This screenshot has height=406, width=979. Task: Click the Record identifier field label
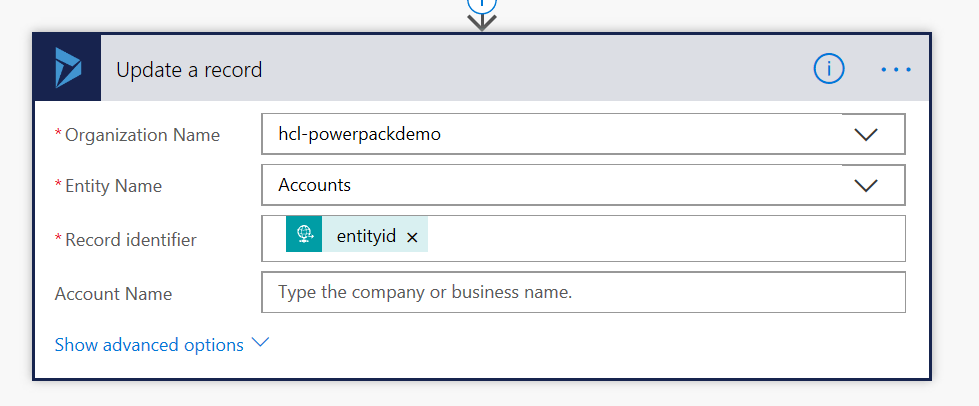pyautogui.click(x=130, y=239)
